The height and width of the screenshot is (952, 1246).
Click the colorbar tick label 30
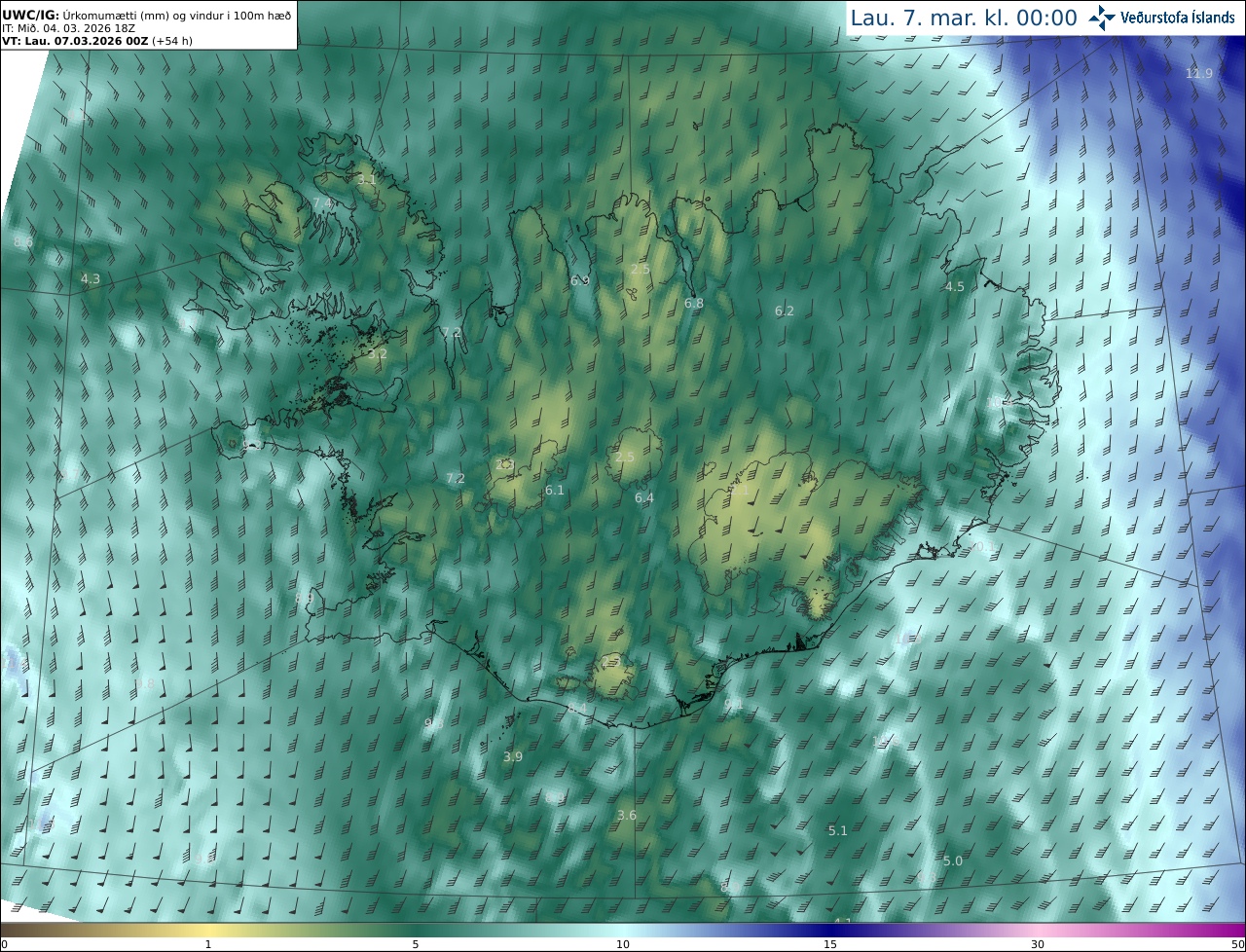tap(1038, 944)
